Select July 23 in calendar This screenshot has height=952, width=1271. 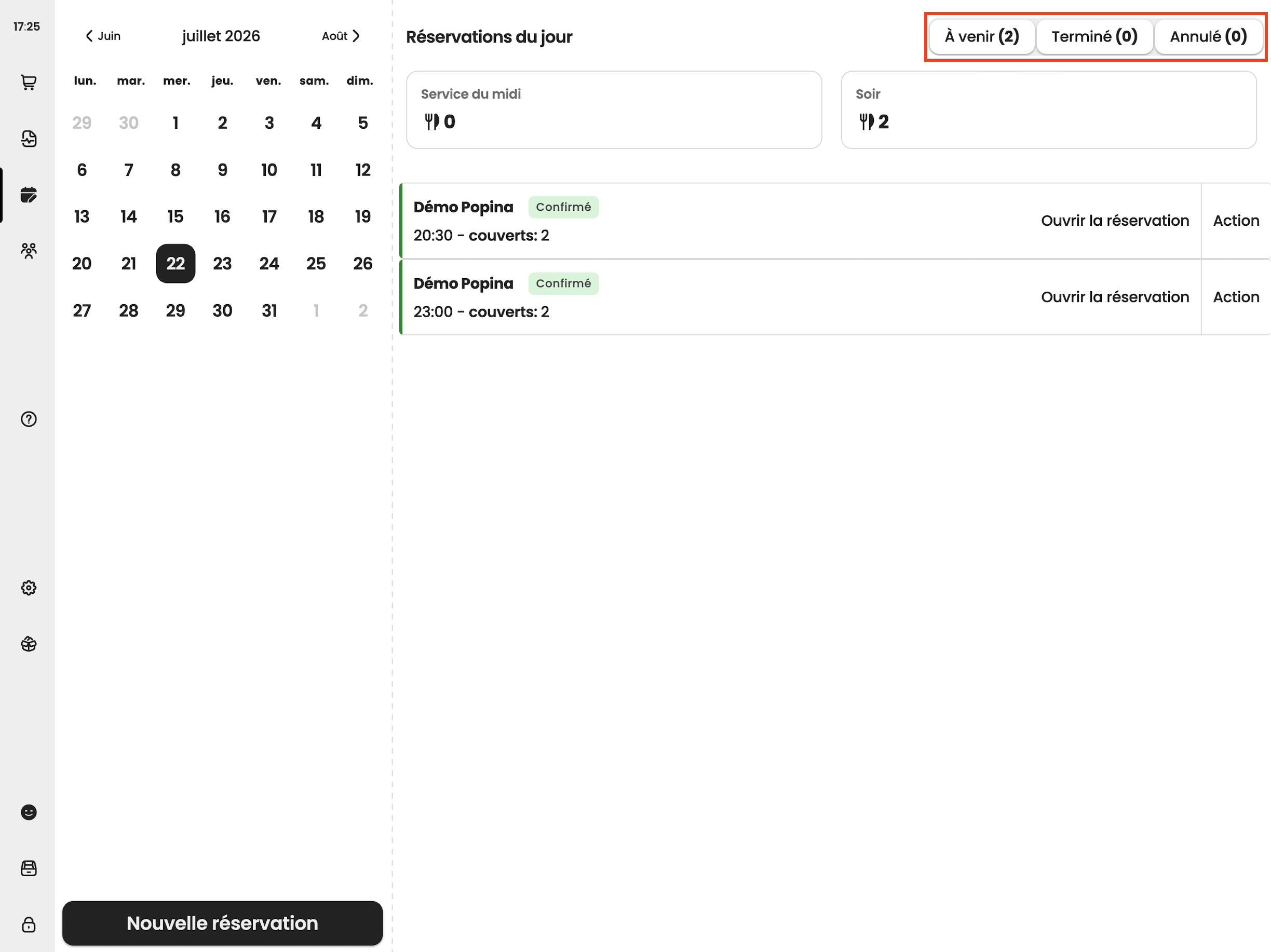(222, 264)
